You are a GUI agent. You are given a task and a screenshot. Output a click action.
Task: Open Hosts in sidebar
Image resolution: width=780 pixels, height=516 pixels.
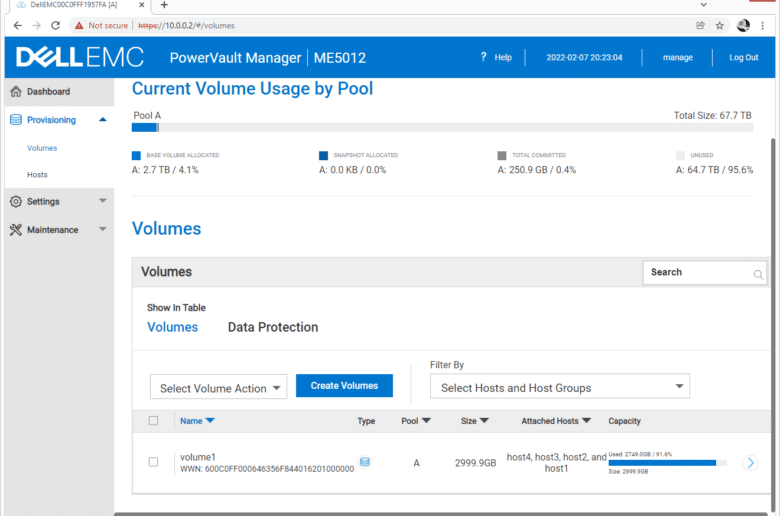click(x=37, y=175)
